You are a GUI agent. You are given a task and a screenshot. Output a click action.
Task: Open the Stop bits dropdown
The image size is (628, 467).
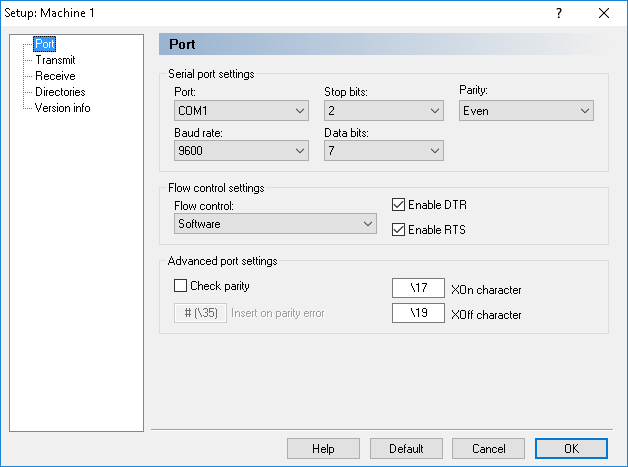[x=383, y=111]
